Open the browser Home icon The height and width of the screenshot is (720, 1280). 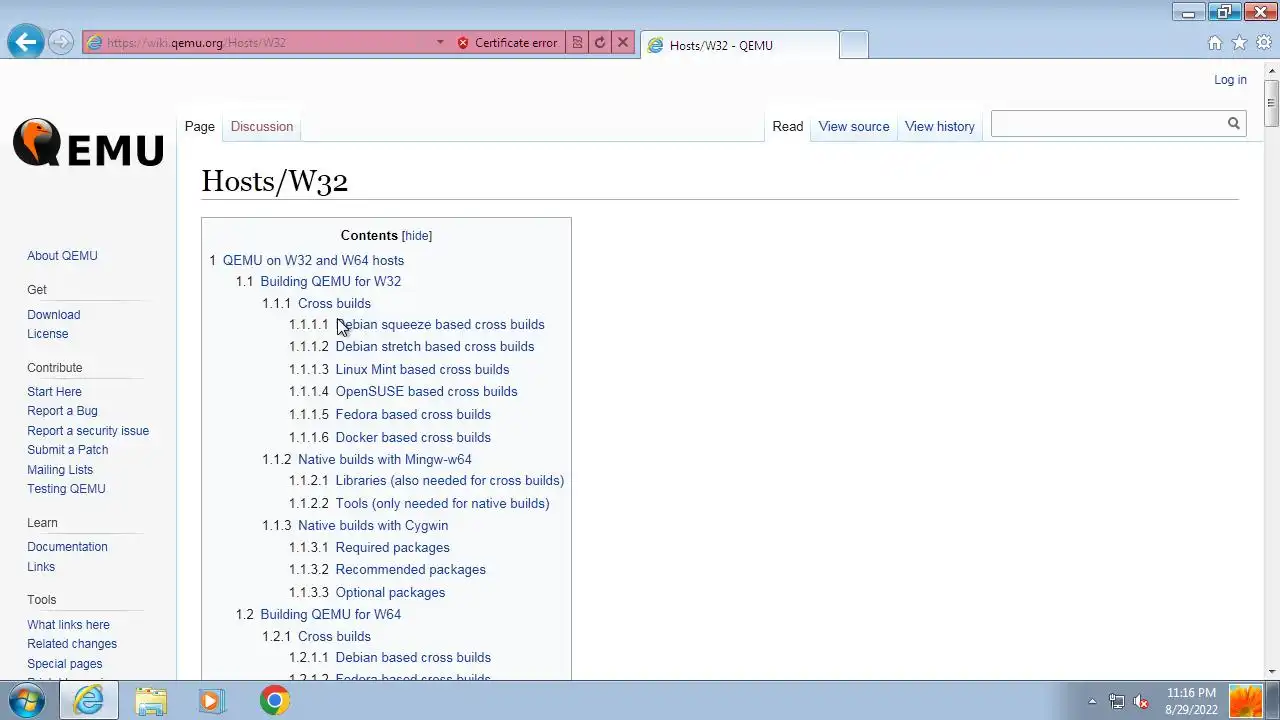coord(1215,43)
